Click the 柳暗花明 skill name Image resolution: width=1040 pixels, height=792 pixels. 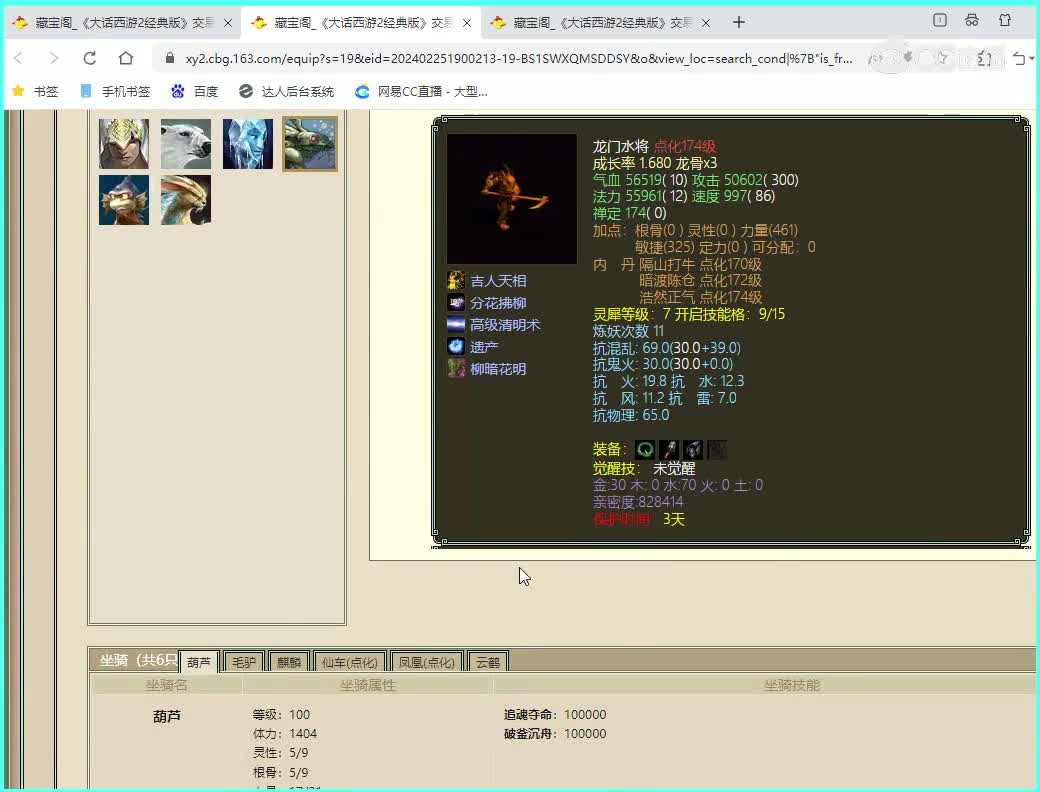(x=498, y=369)
